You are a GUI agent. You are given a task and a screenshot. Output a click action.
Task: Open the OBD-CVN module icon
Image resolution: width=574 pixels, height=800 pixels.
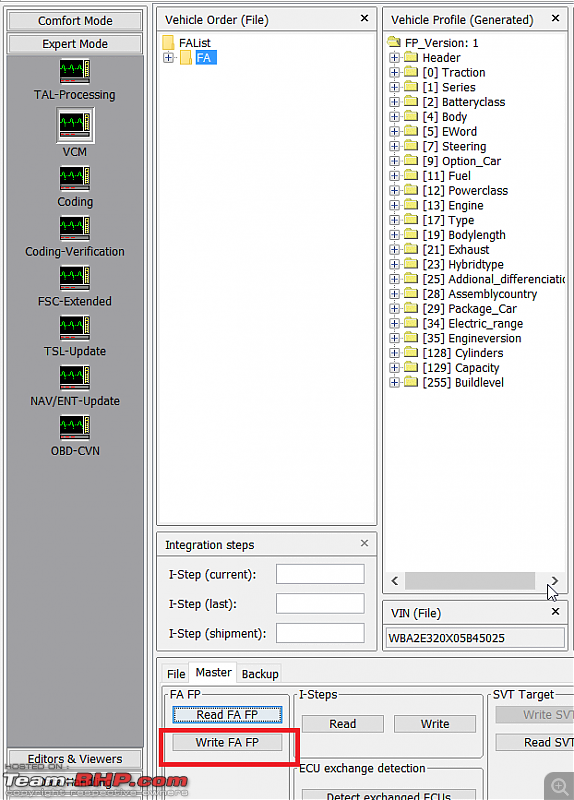click(74, 428)
